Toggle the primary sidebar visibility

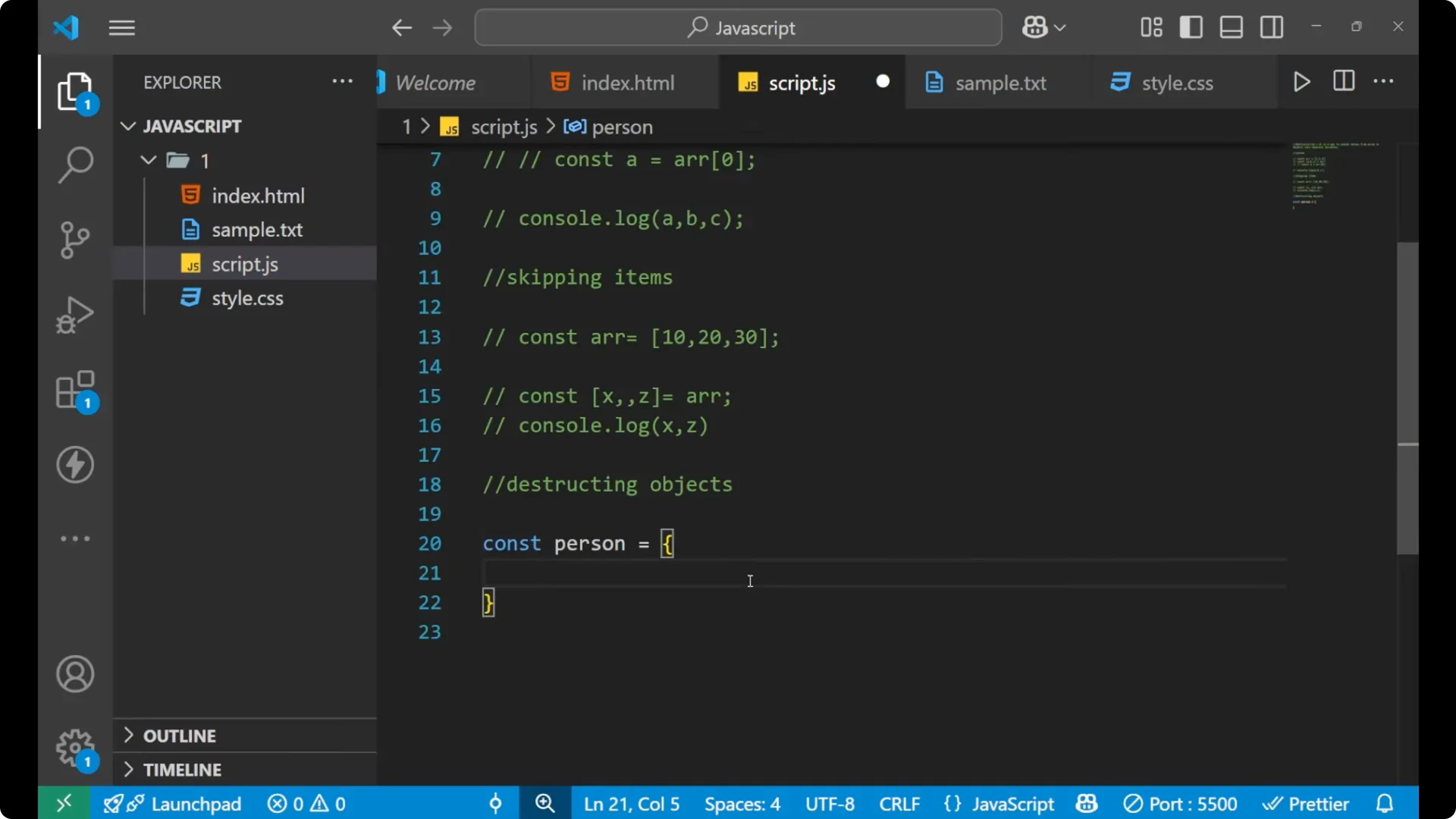1191,27
